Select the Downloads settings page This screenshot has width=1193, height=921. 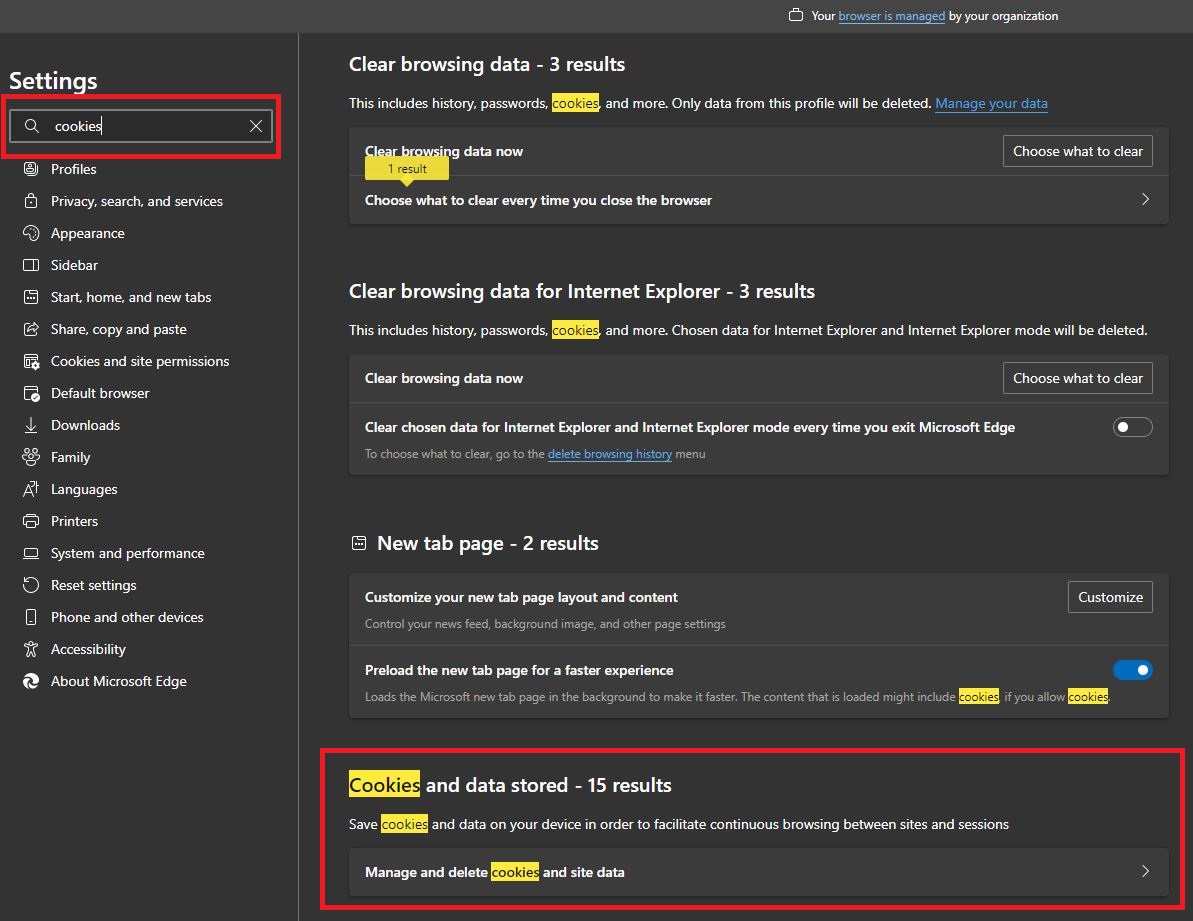click(84, 425)
